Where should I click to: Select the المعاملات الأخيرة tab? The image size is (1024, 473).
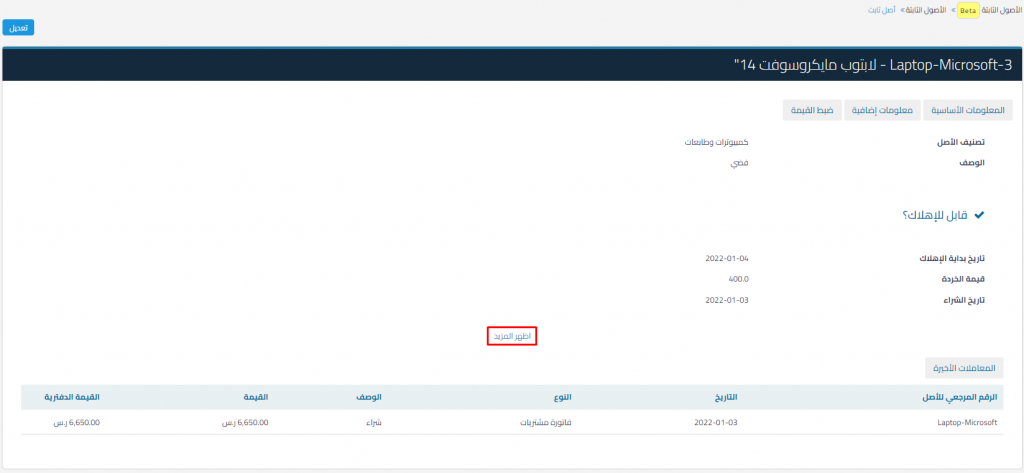click(966, 367)
